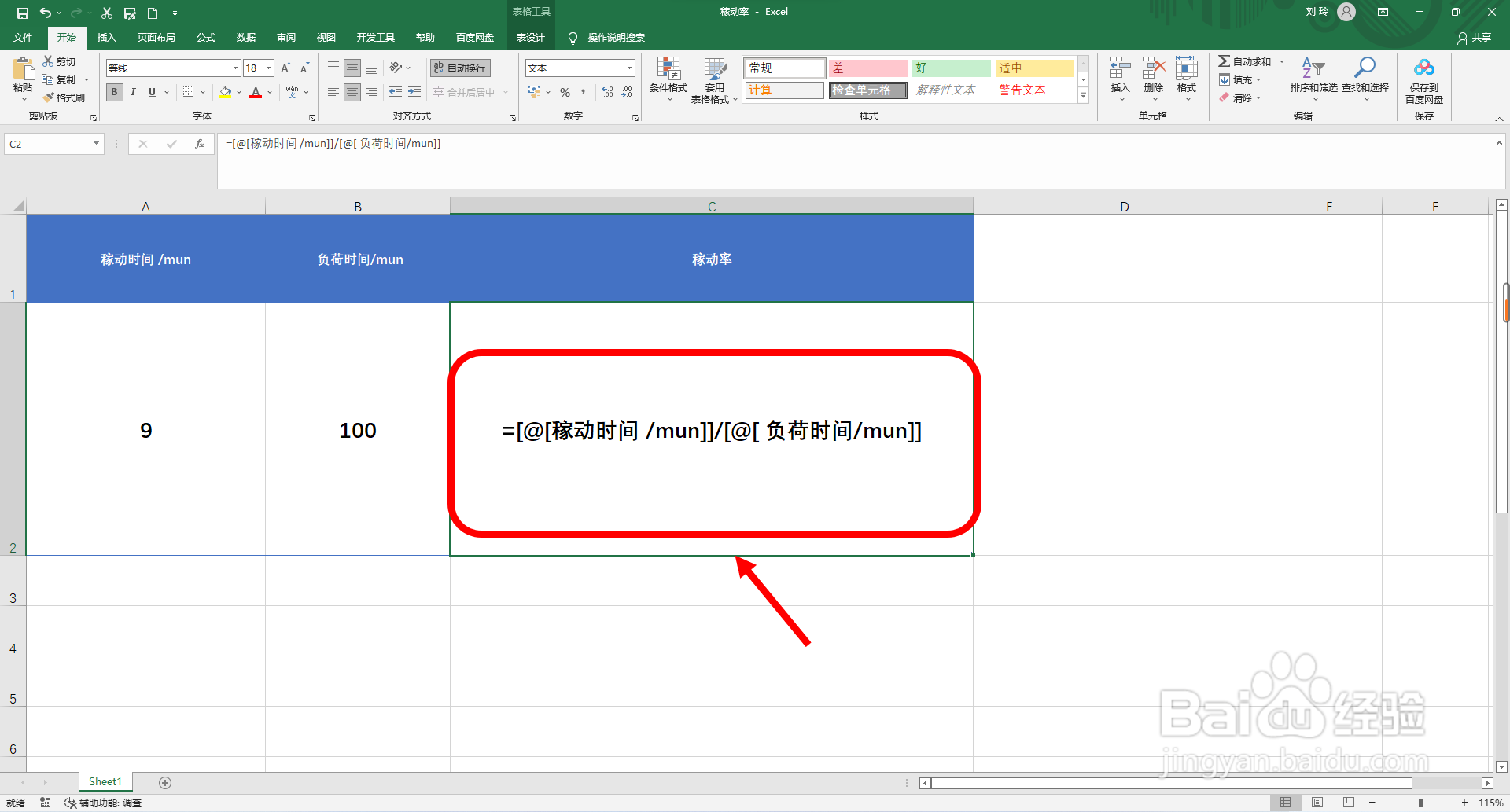The image size is (1510, 812).
Task: Click the comma style number icon
Action: [583, 92]
